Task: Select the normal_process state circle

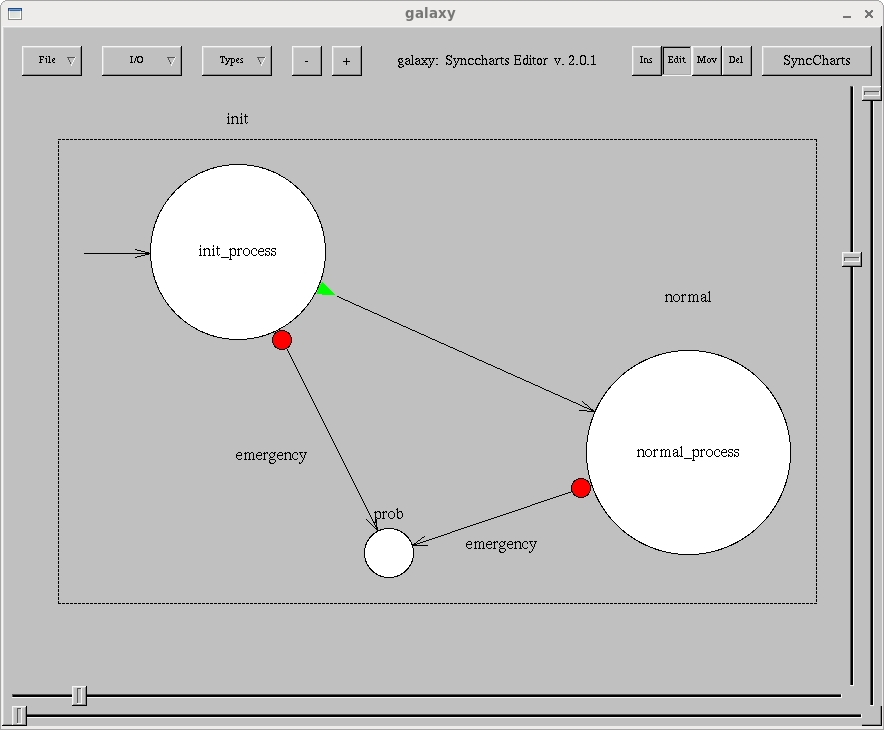Action: (x=688, y=452)
